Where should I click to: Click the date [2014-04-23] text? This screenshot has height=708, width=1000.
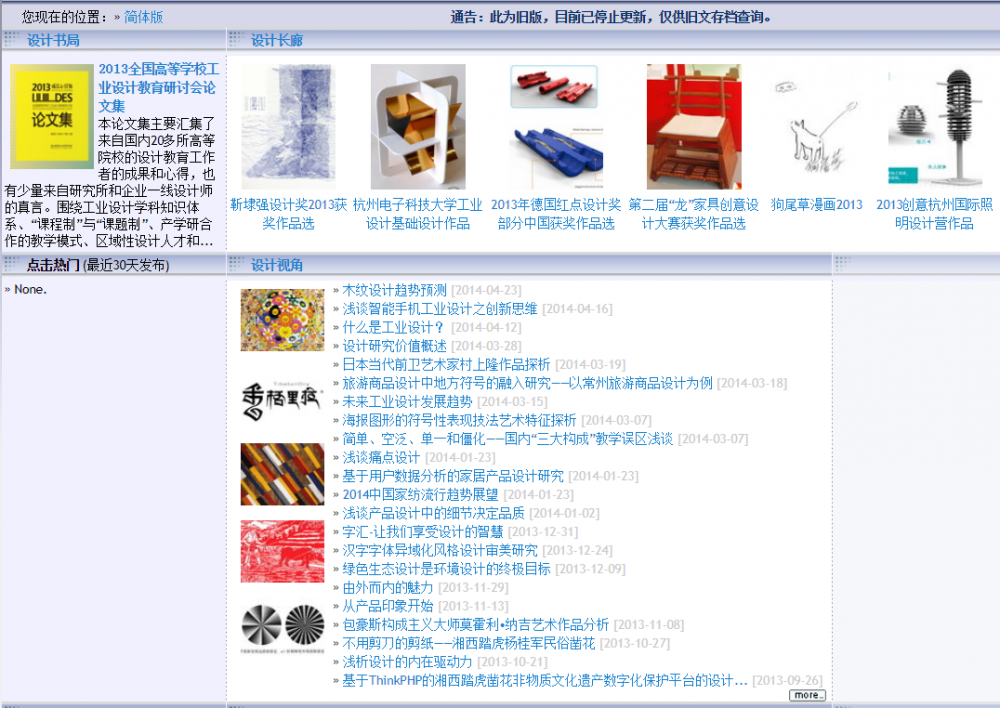[486, 290]
